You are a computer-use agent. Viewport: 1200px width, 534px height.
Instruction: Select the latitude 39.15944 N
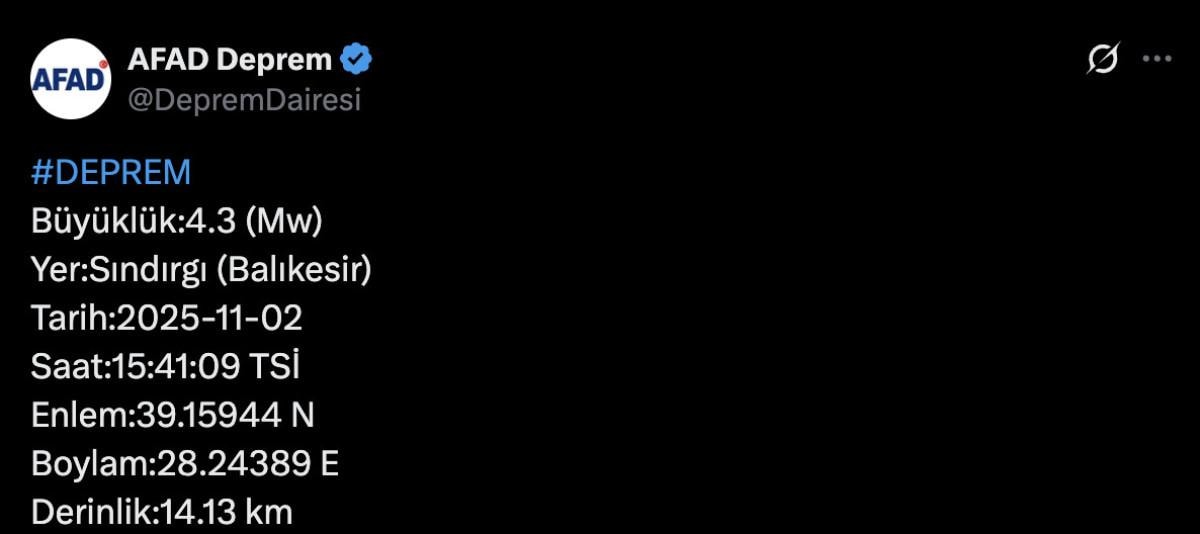pos(223,416)
